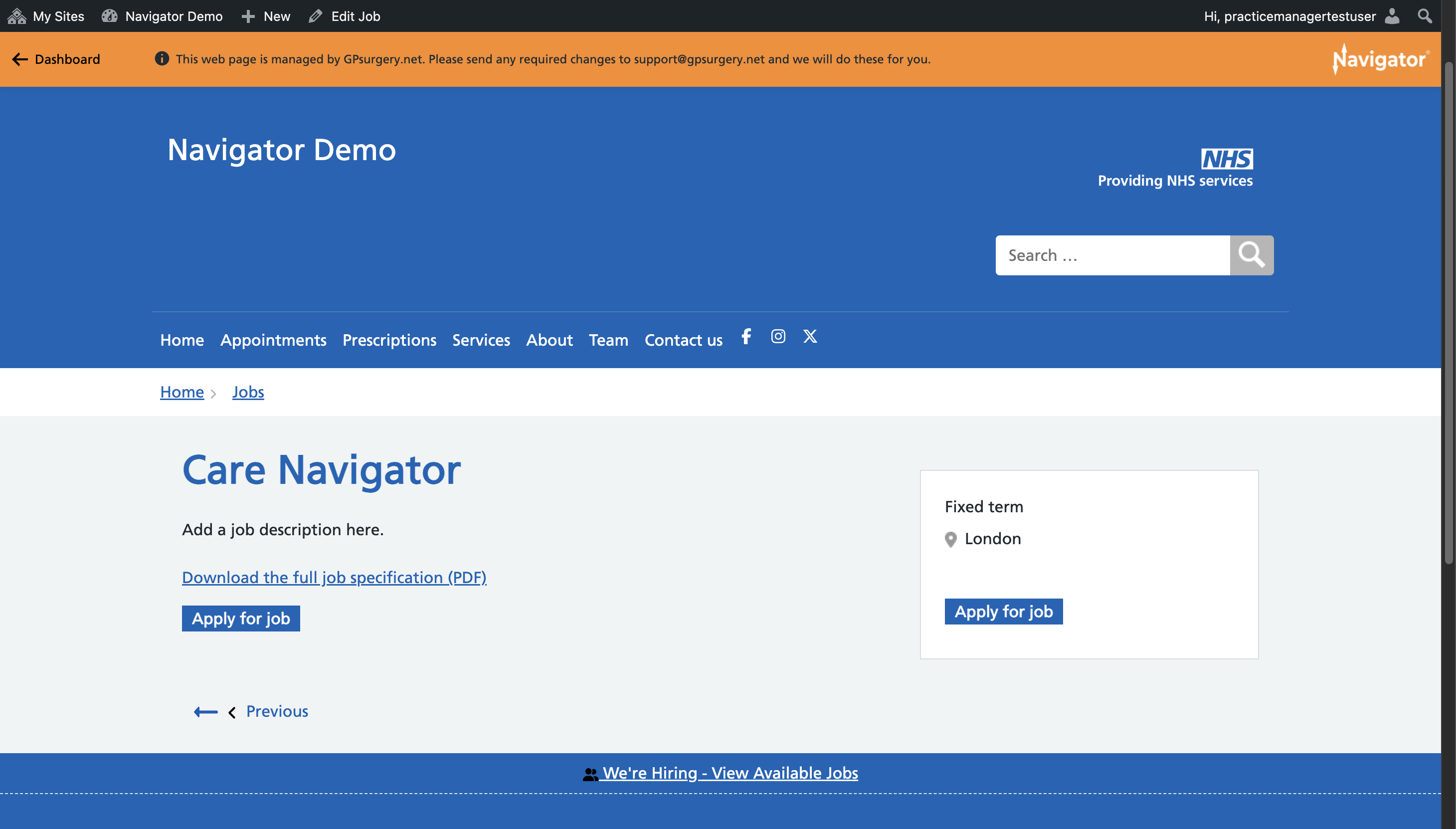Open the About navigation item
1456x829 pixels.
[549, 340]
